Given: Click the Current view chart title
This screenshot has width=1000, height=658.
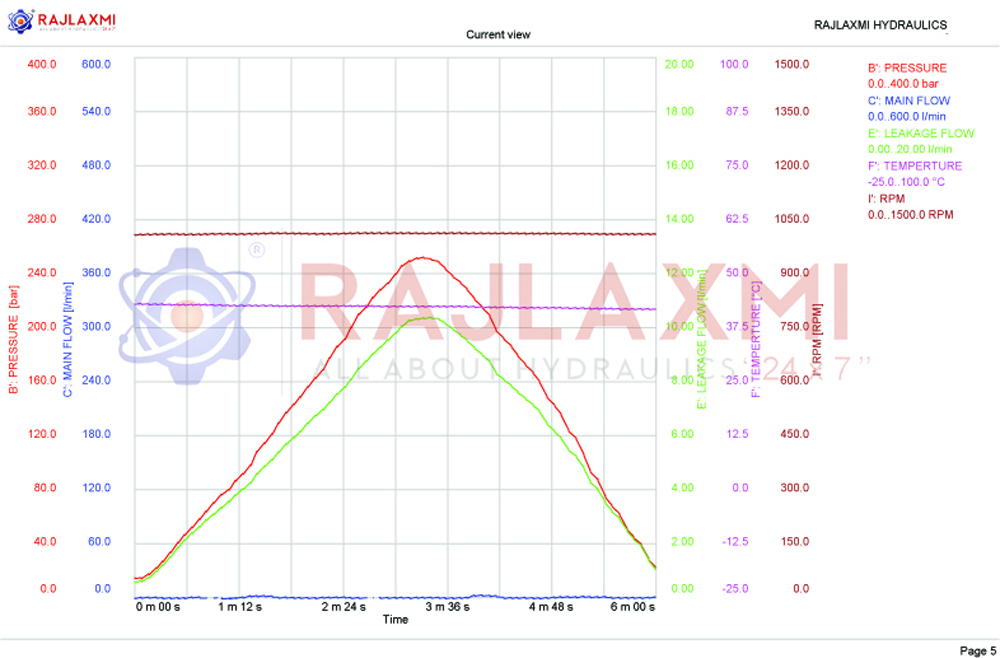Looking at the screenshot, I should [x=498, y=35].
